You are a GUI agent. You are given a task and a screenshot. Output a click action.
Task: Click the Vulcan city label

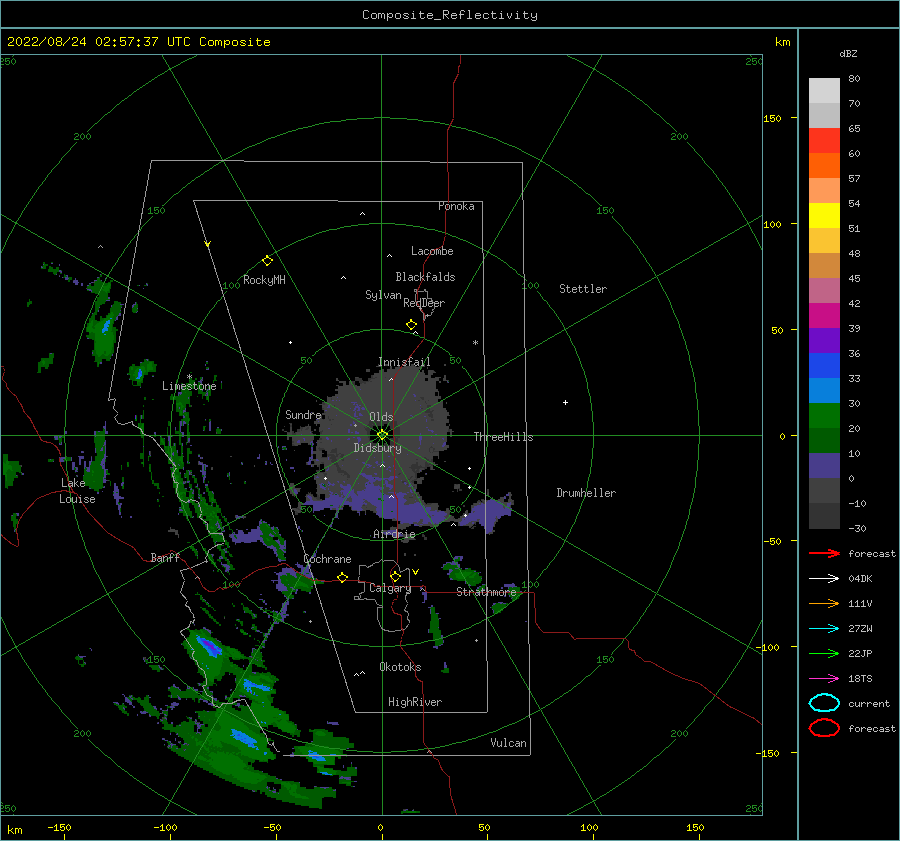(x=509, y=743)
